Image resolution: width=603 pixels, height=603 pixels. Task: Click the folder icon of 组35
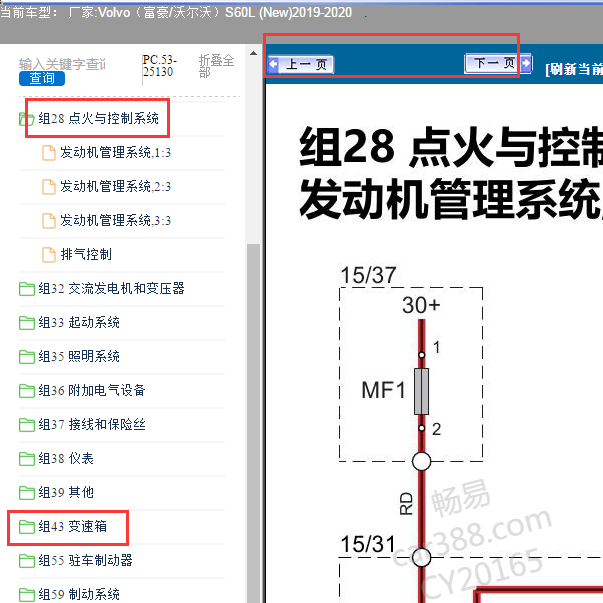coord(27,356)
